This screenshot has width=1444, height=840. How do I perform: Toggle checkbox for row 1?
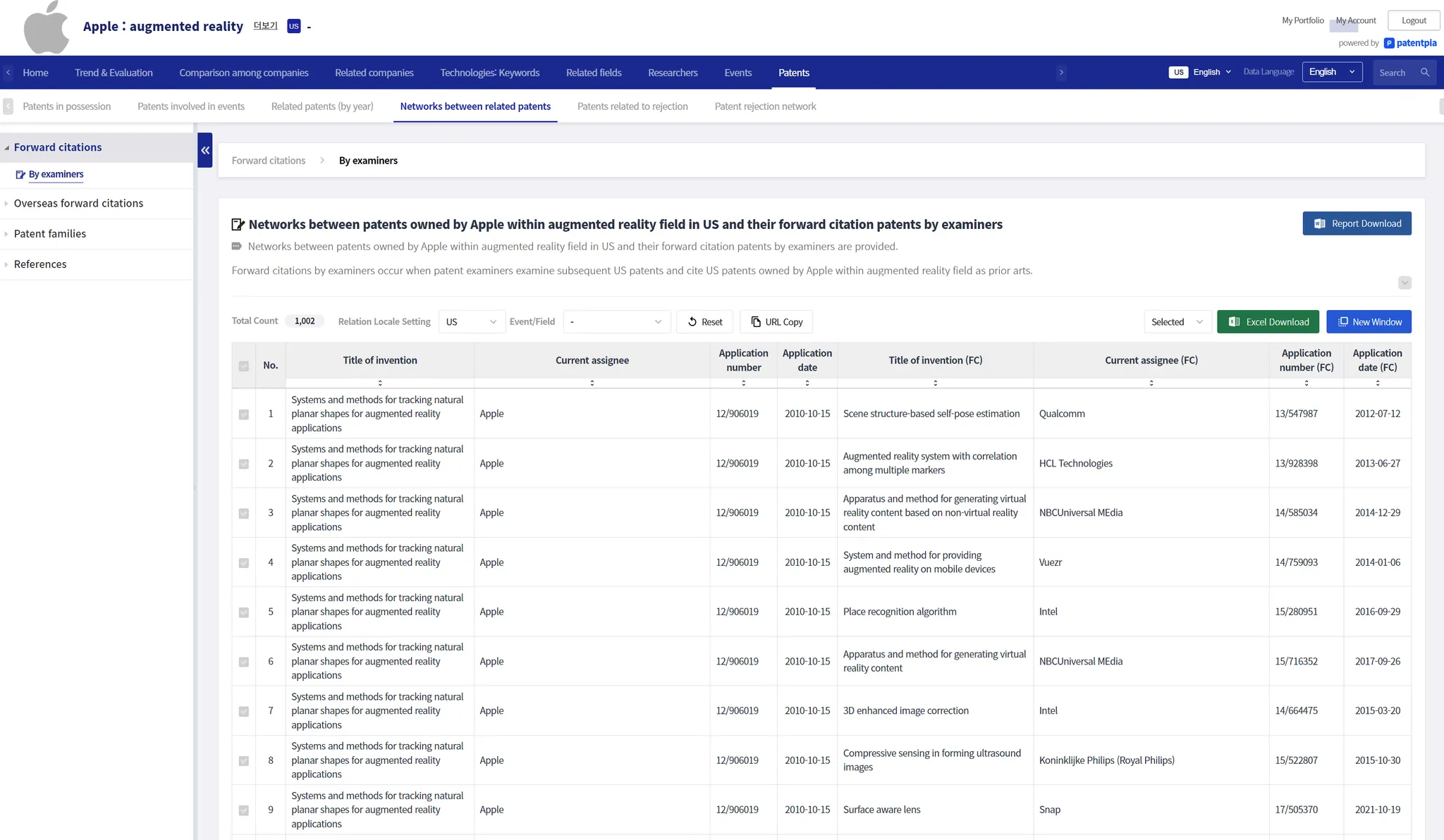244,414
